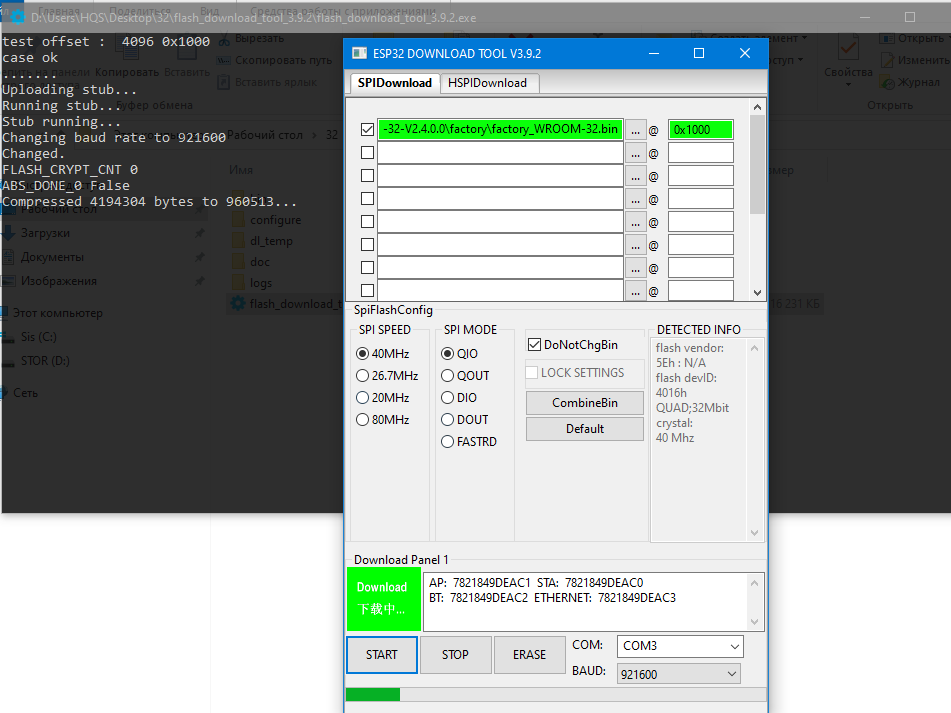Open the configure folder in Explorer

(275, 220)
